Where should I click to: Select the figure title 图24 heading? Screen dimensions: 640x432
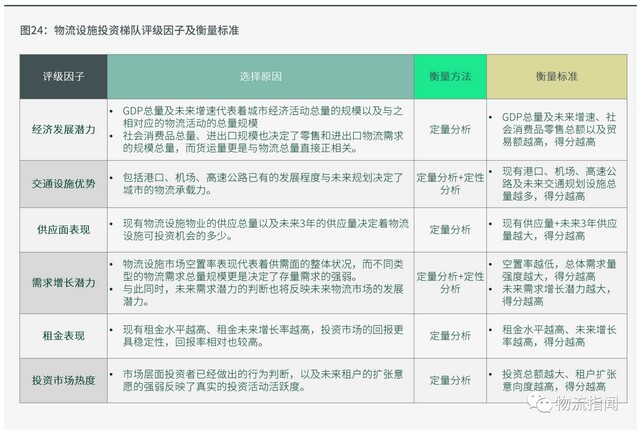(x=129, y=30)
